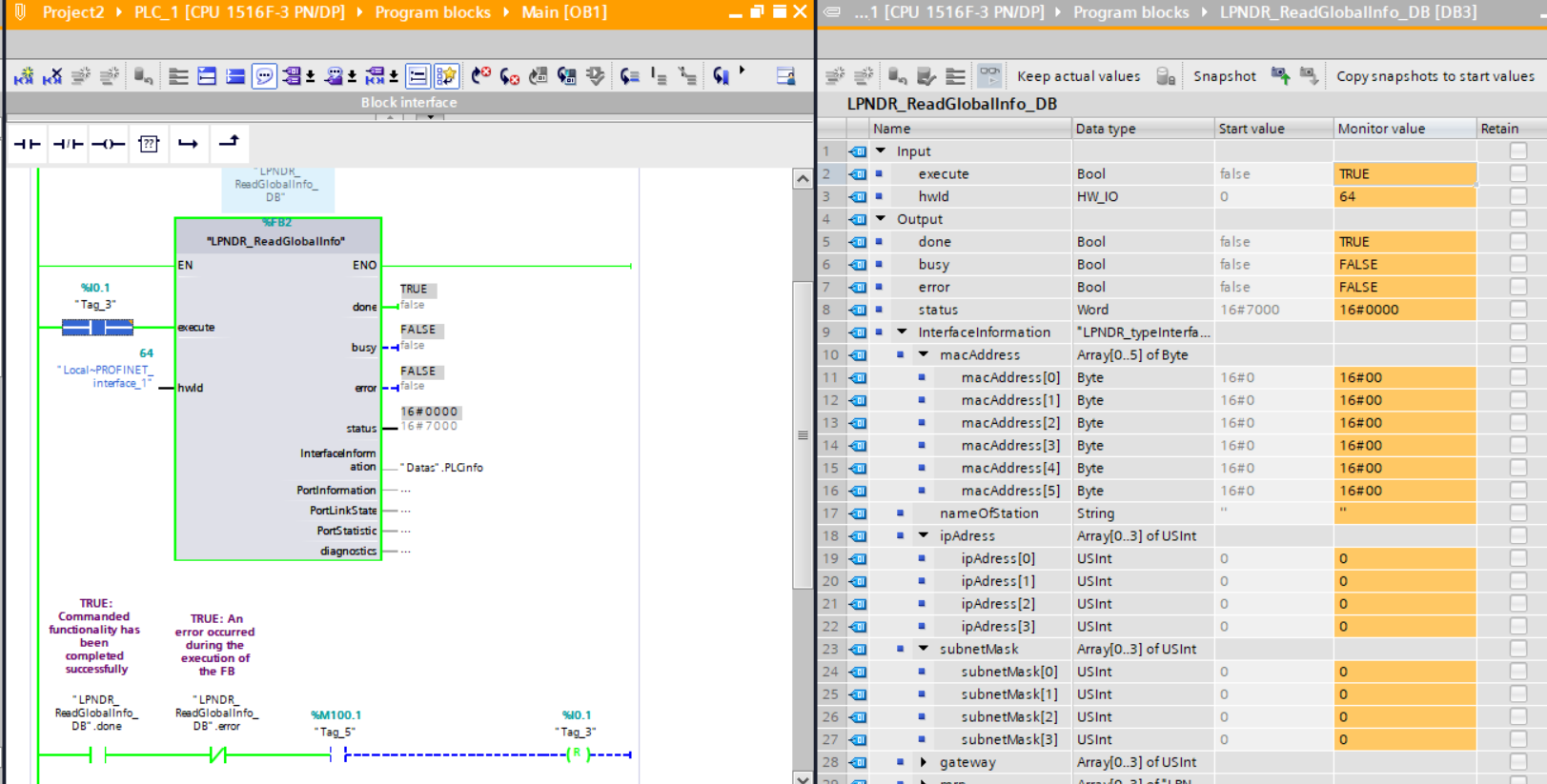The height and width of the screenshot is (784, 1547).
Task: Click Keep actual values button
Action: pyautogui.click(x=1077, y=76)
